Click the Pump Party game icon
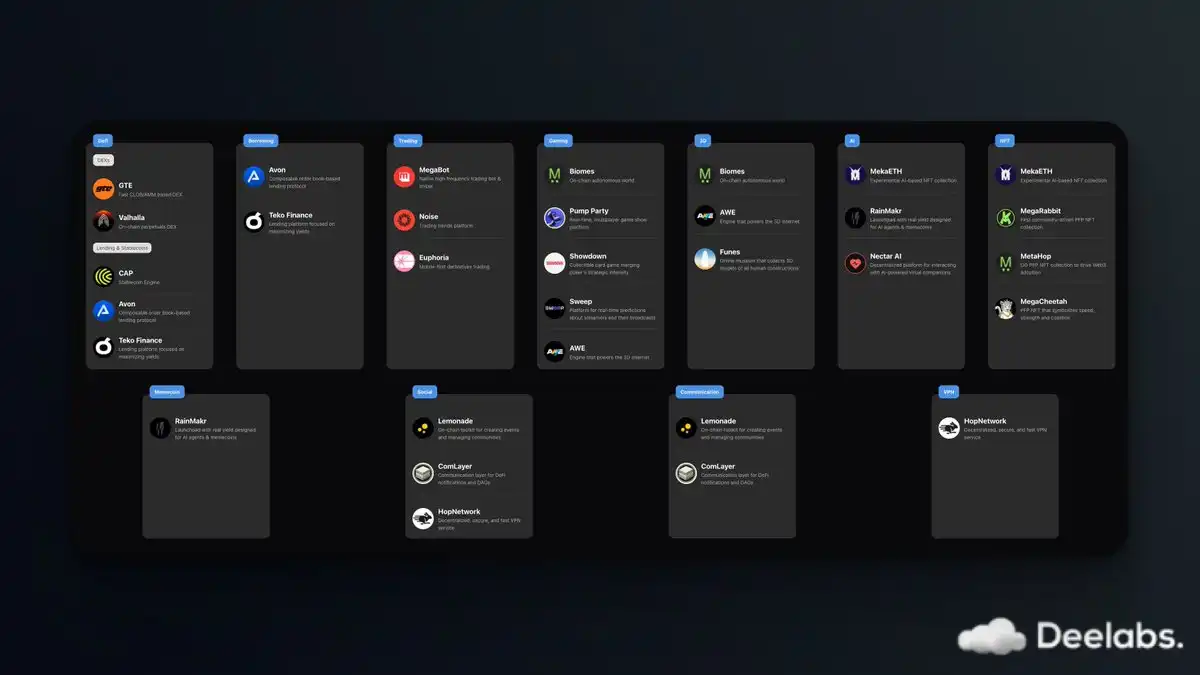 [x=554, y=217]
